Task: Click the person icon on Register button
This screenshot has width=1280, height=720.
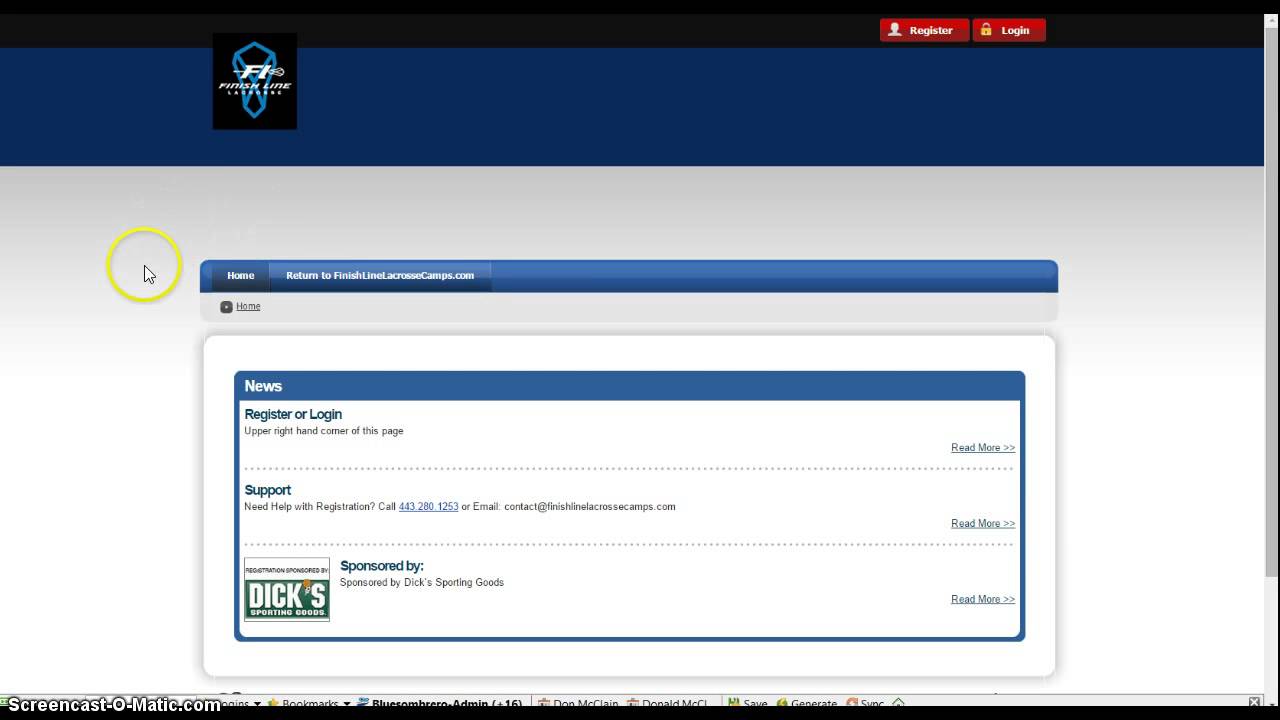Action: (895, 30)
